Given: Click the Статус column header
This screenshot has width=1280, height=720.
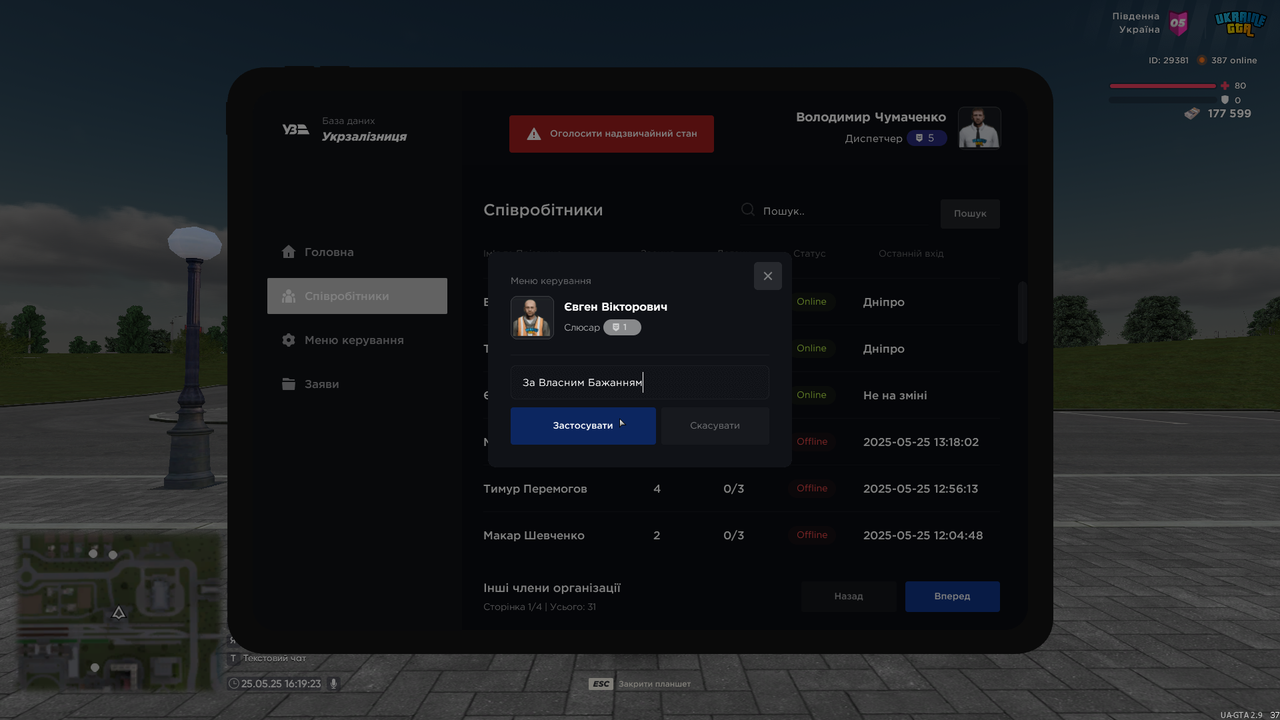Looking at the screenshot, I should click(809, 254).
